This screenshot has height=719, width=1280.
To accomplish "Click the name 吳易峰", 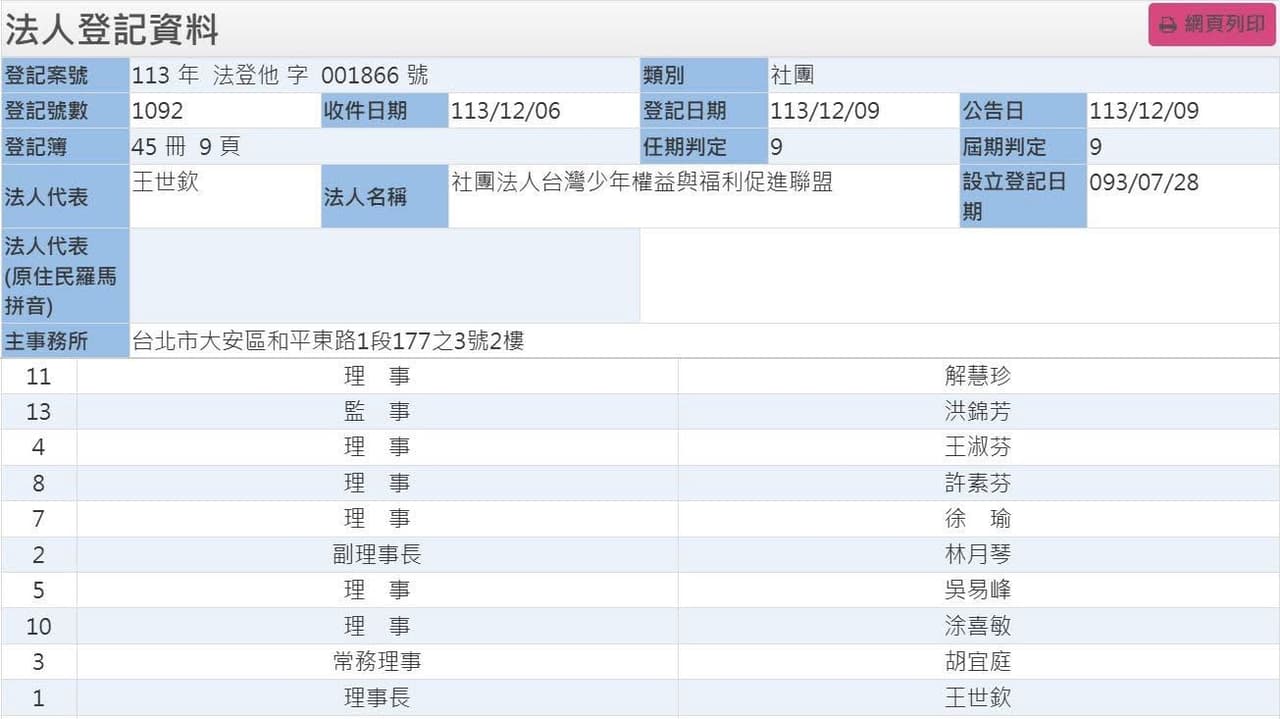I will 978,590.
